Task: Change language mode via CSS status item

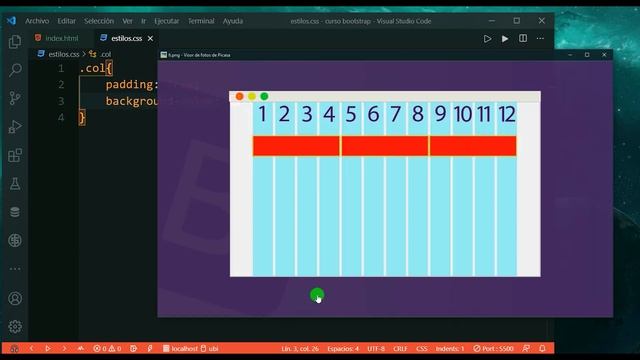Action: 422,349
